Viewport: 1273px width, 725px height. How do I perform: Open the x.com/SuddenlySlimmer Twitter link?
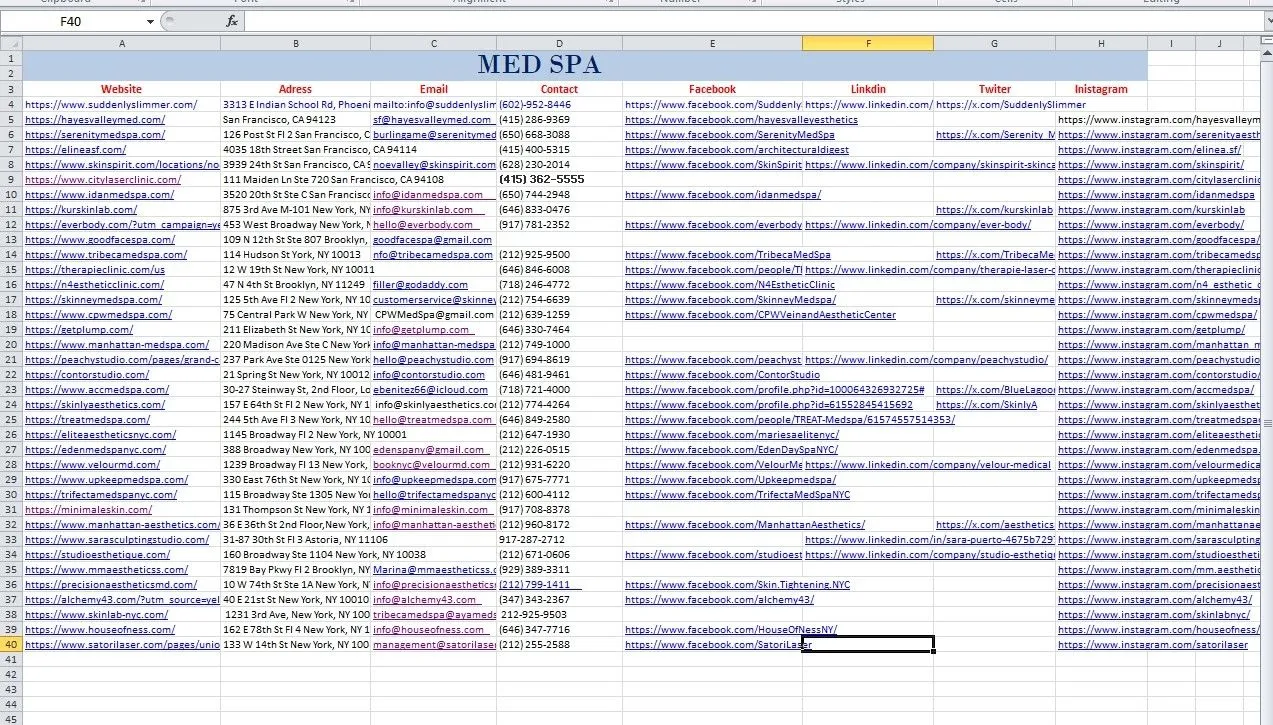pyautogui.click(x=1010, y=104)
